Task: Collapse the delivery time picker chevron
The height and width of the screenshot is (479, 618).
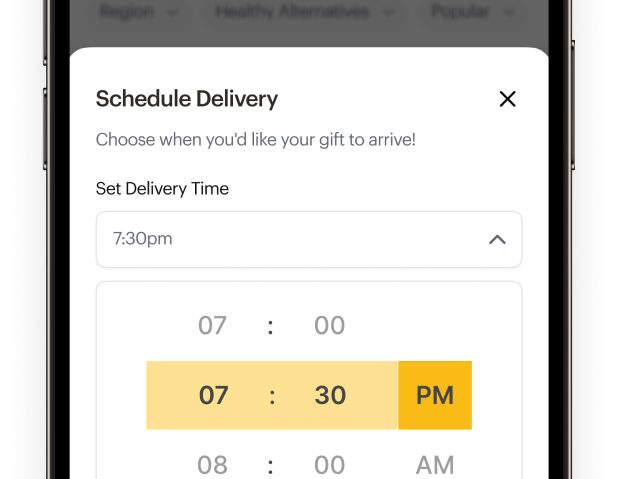Action: pyautogui.click(x=497, y=240)
